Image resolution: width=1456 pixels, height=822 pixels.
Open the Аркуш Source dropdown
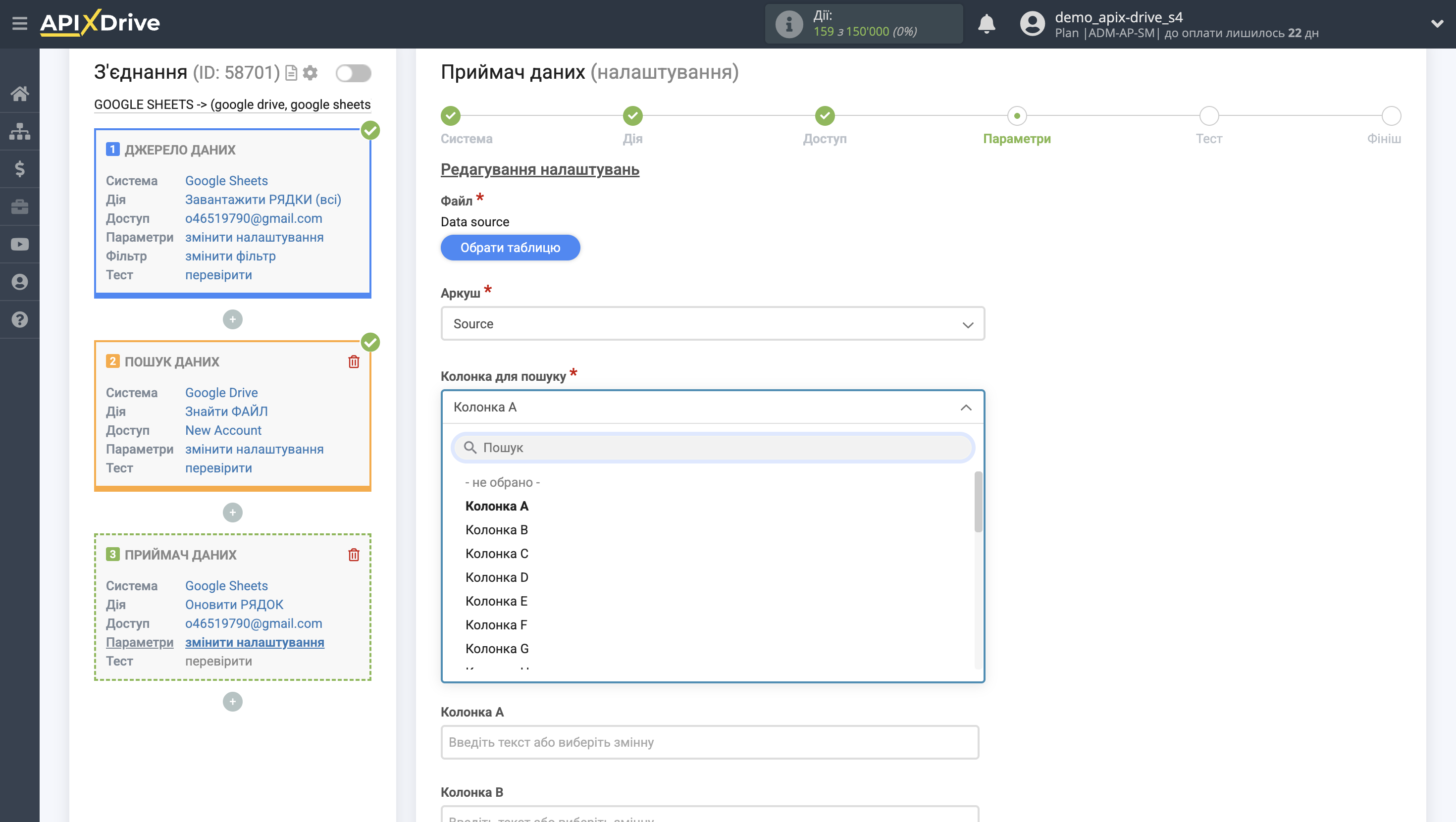pyautogui.click(x=713, y=324)
